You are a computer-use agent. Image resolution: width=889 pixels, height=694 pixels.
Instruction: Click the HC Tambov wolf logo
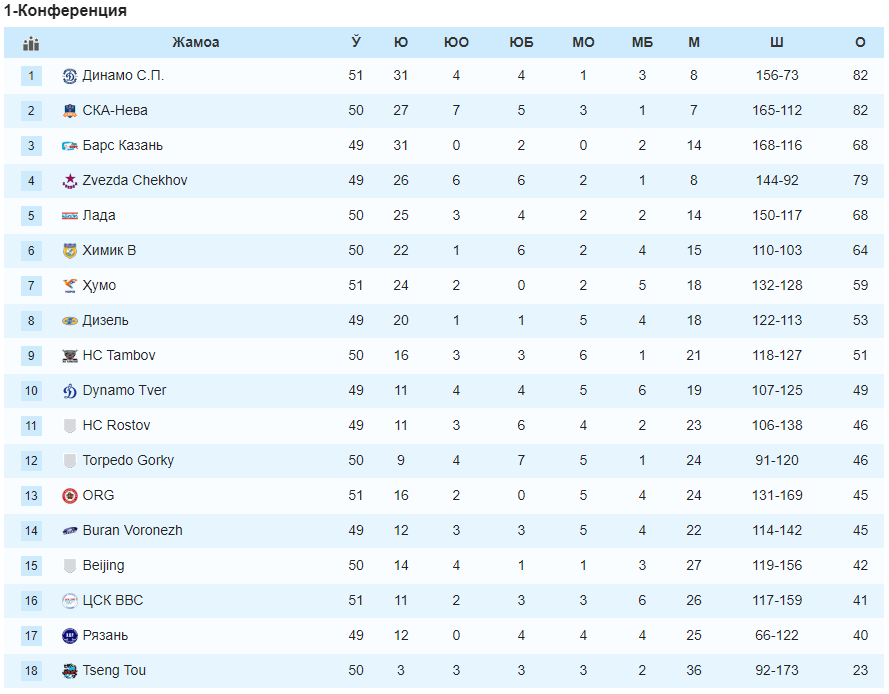tap(70, 356)
